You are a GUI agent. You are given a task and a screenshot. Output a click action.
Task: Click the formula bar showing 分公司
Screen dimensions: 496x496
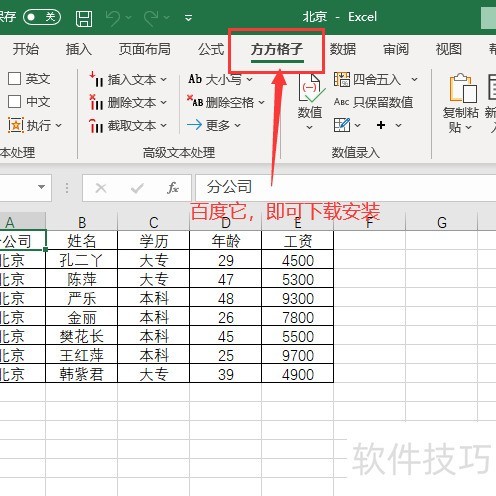tap(345, 187)
